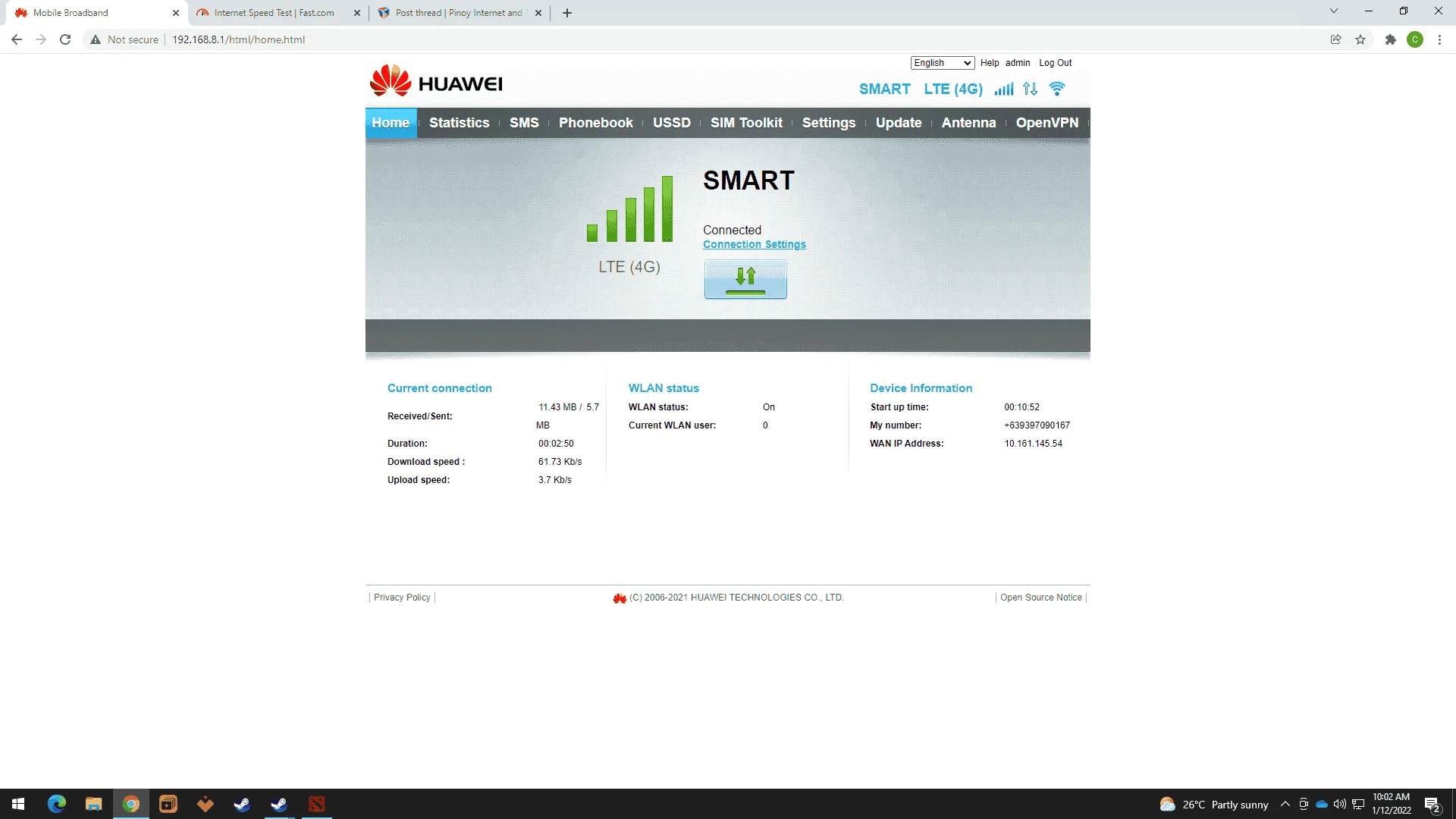Close the Mobile Broadband browser tab
This screenshot has width=1456, height=819.
pos(176,13)
